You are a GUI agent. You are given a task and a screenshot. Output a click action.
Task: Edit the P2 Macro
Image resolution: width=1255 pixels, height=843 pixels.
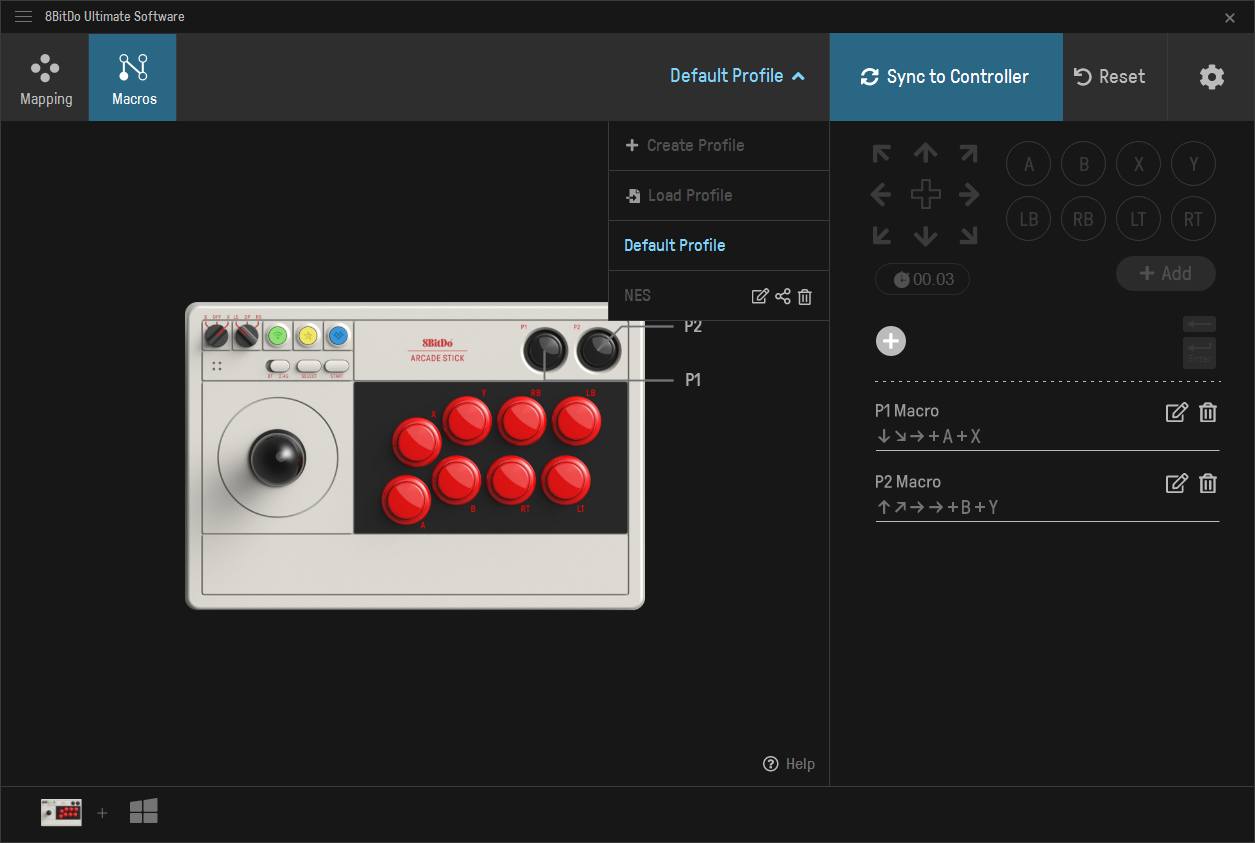point(1177,483)
